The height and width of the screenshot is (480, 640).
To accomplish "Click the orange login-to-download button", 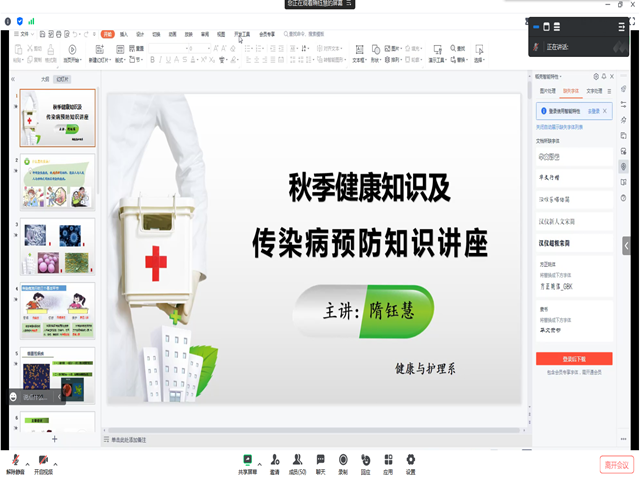I will point(574,358).
